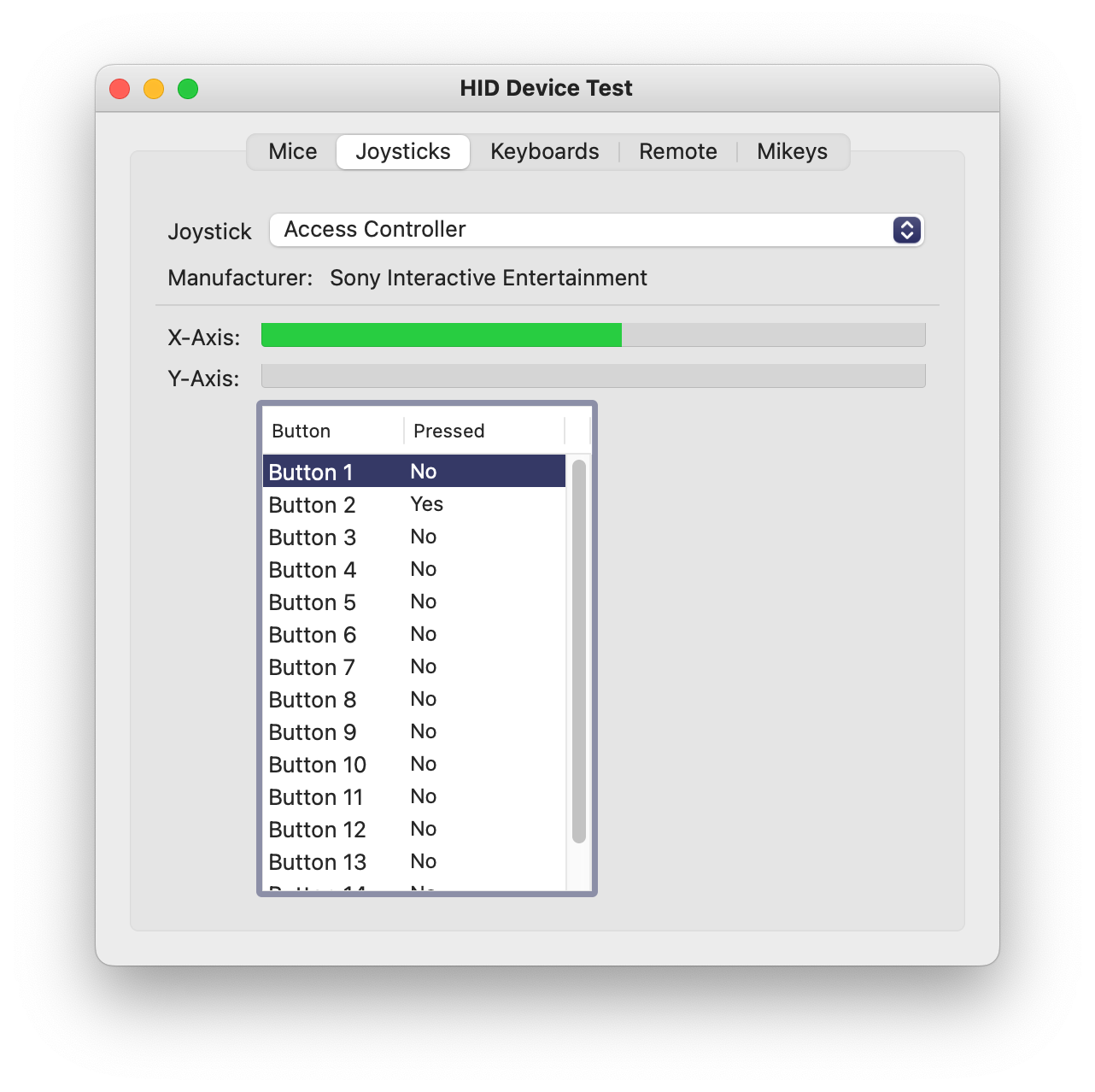Viewport: 1095px width, 1092px height.
Task: Open the Joystick device dropdown
Action: (x=596, y=230)
